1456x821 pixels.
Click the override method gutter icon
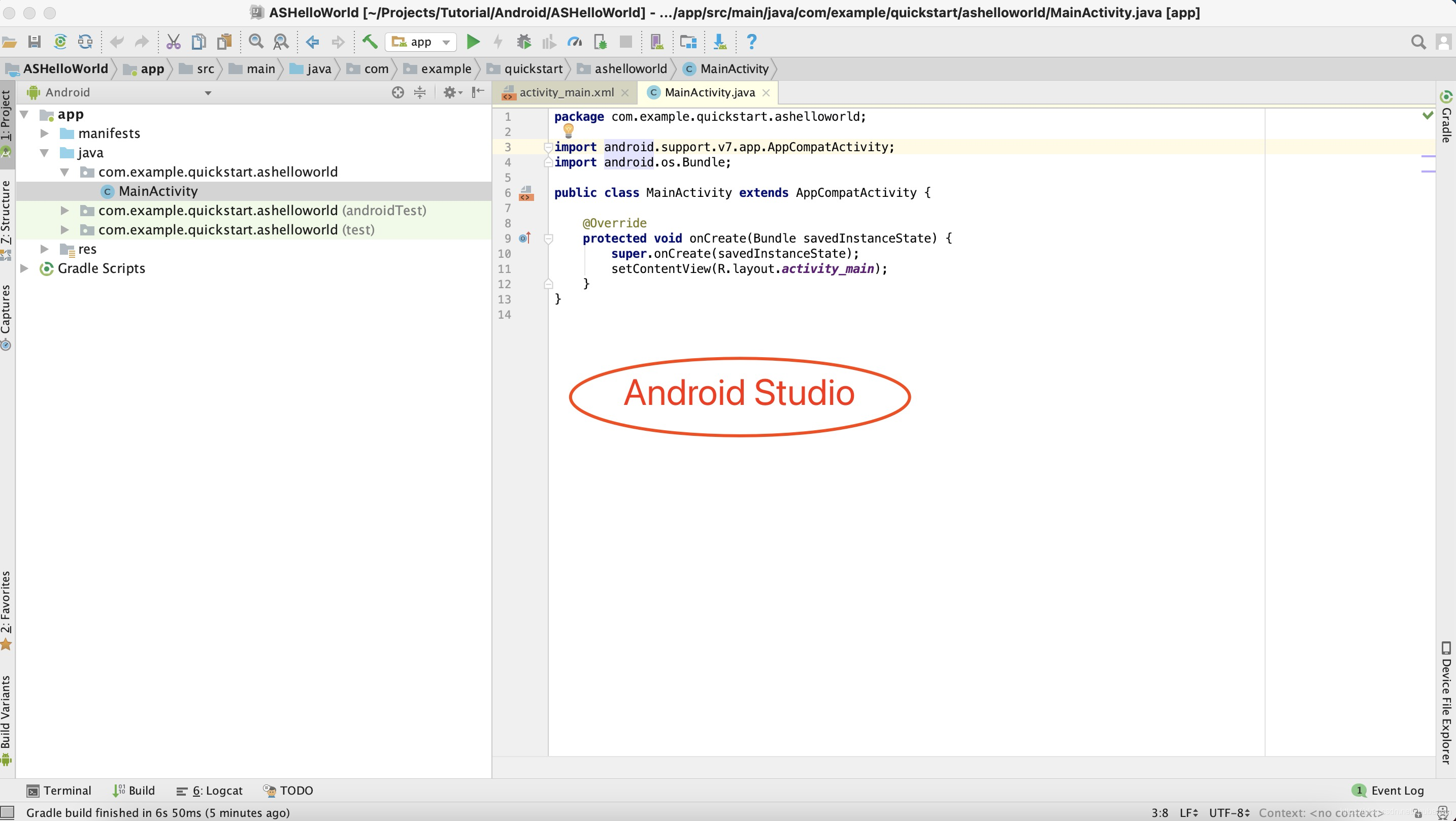coord(524,238)
